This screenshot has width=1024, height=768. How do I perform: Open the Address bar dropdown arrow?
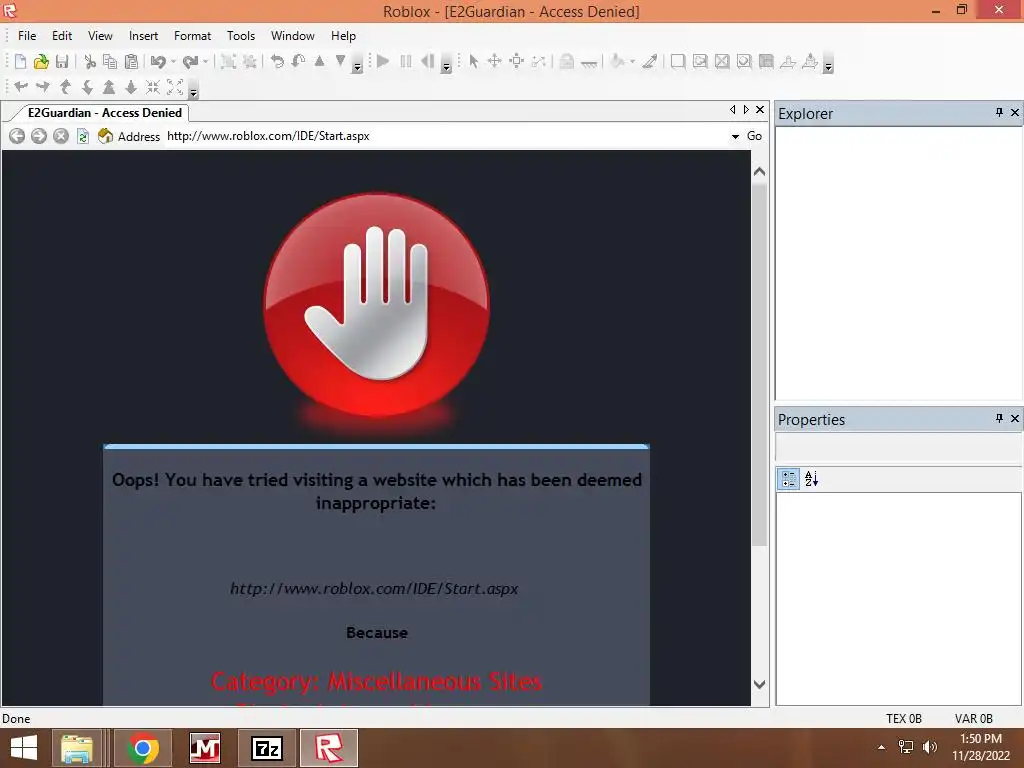pos(735,136)
